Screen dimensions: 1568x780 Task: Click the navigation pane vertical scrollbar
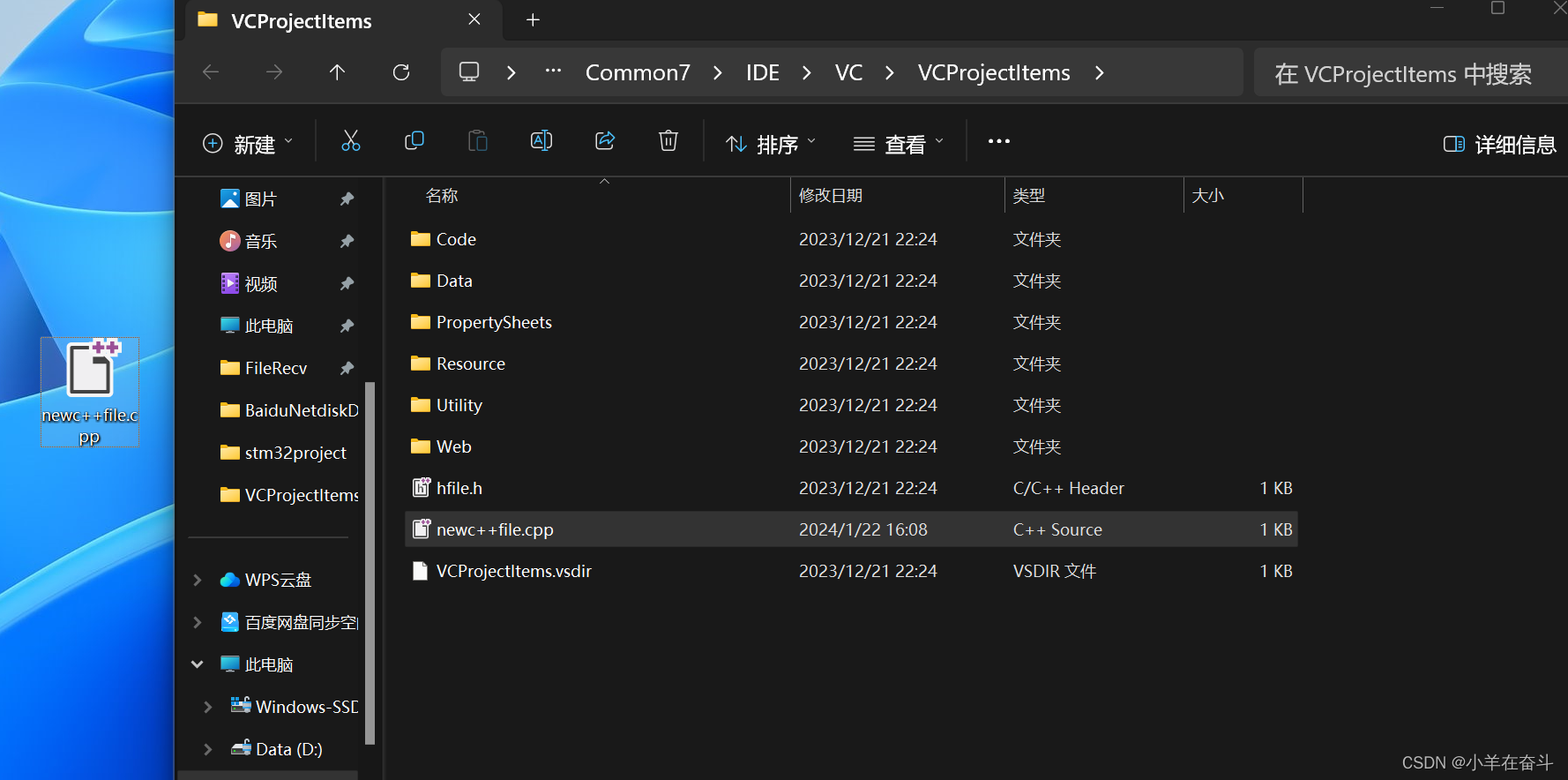pyautogui.click(x=370, y=563)
